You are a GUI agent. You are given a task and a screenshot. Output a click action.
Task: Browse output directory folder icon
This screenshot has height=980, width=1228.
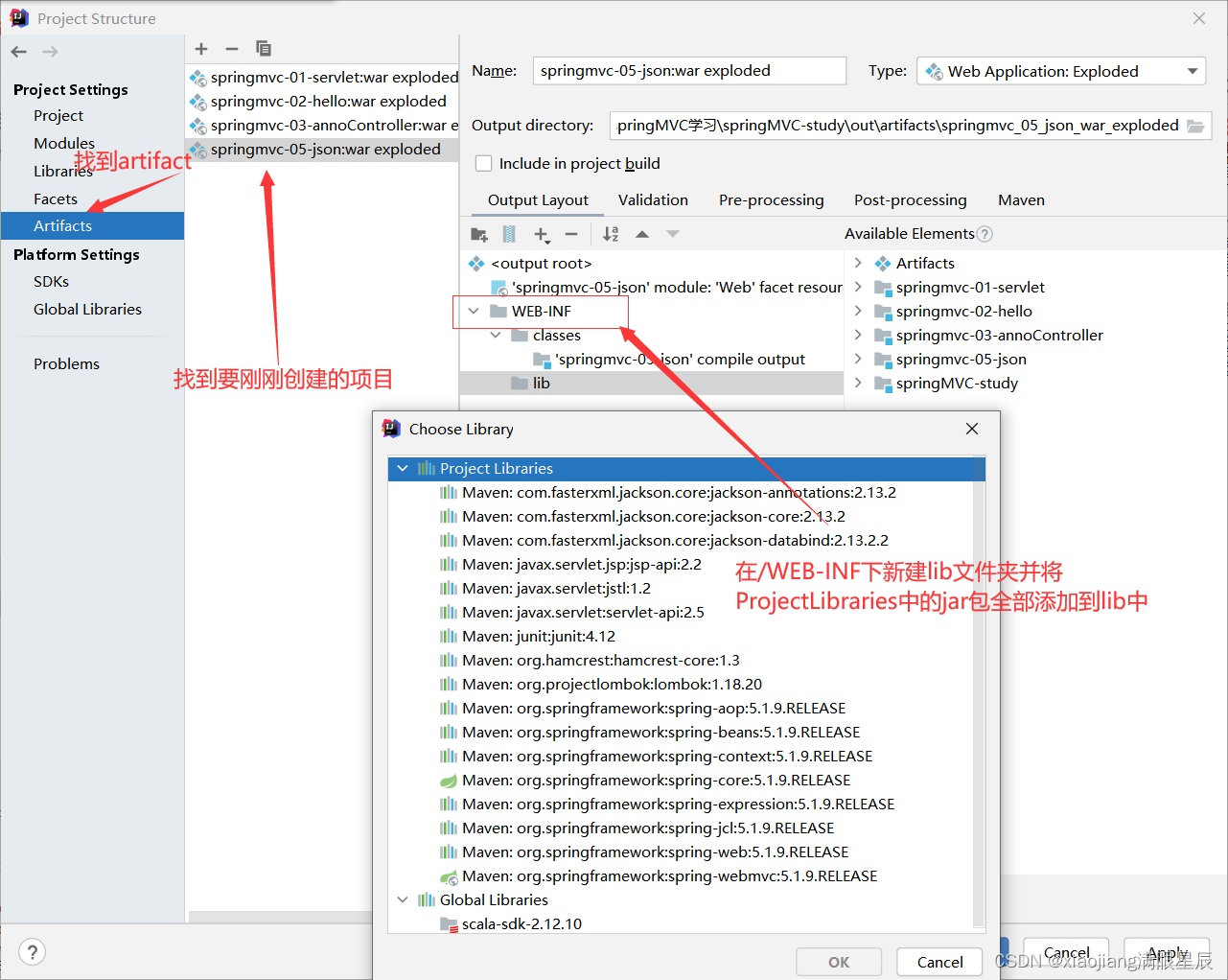click(x=1195, y=126)
